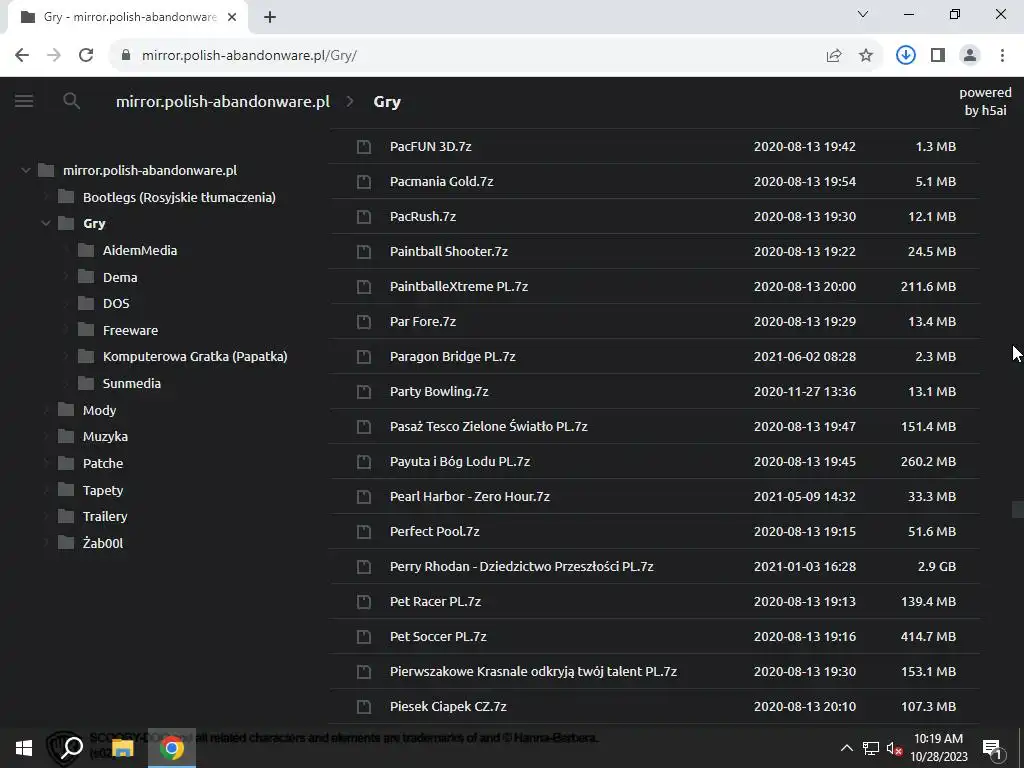Open Windows taskbar search
The image size is (1024, 768).
(71, 748)
